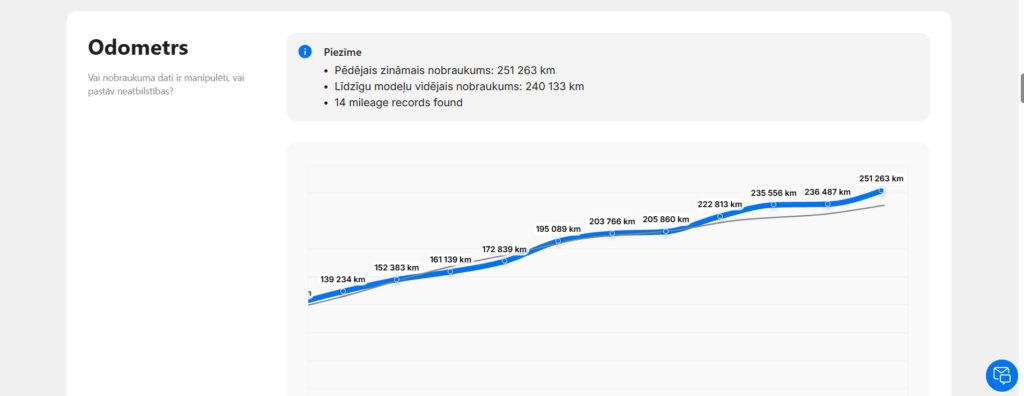This screenshot has width=1024, height=396.
Task: Click the Piezīme note title
Action: 342,52
